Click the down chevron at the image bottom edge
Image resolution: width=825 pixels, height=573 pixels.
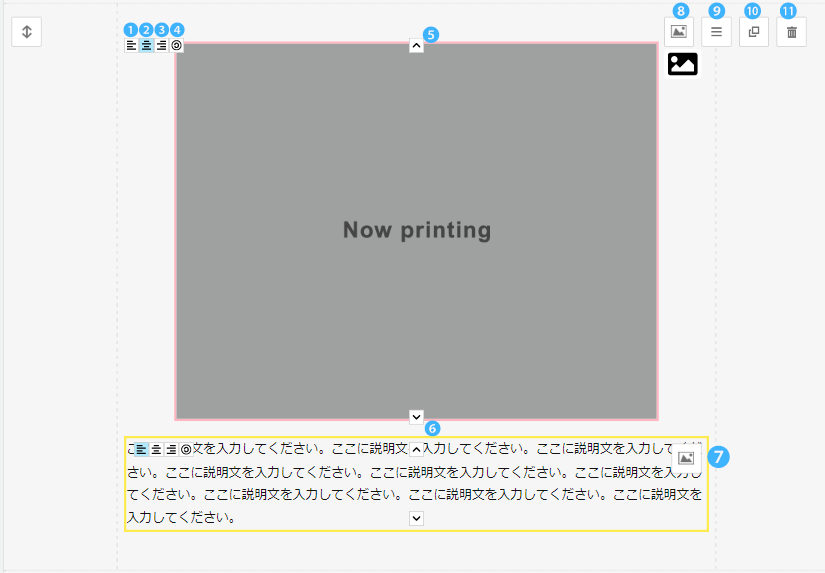pyautogui.click(x=416, y=416)
